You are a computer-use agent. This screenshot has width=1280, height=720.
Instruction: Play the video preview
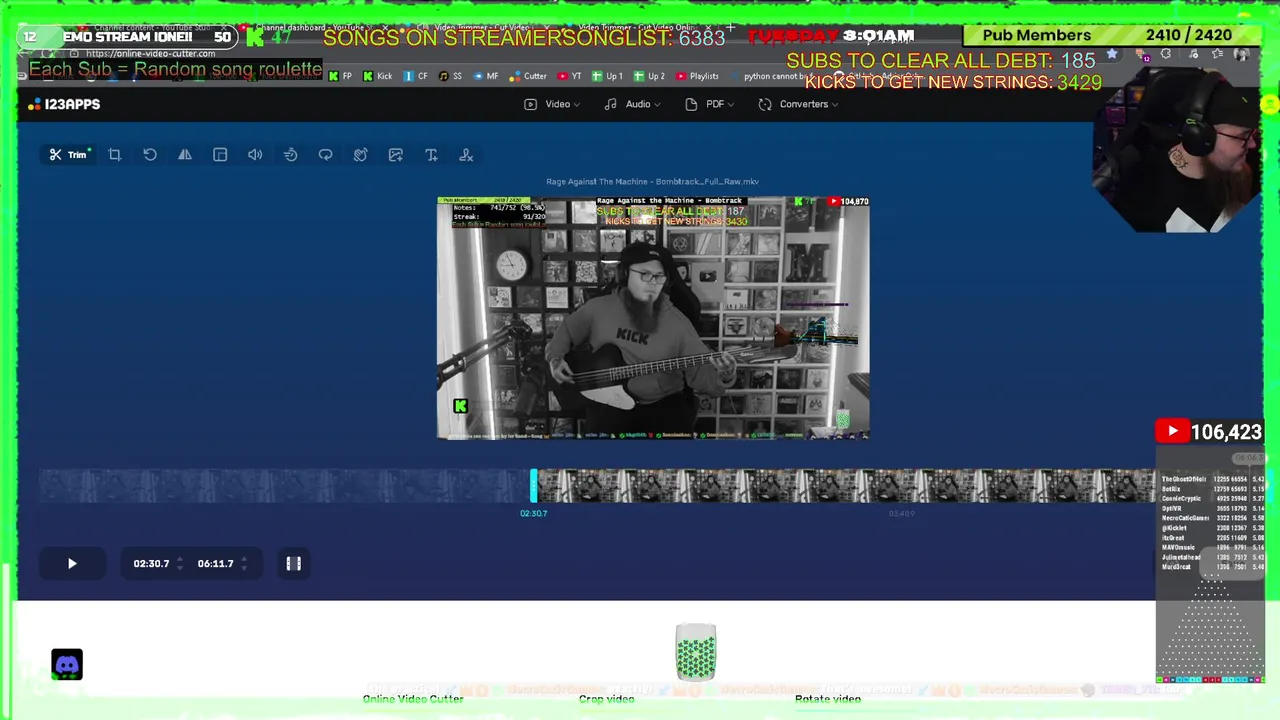72,564
